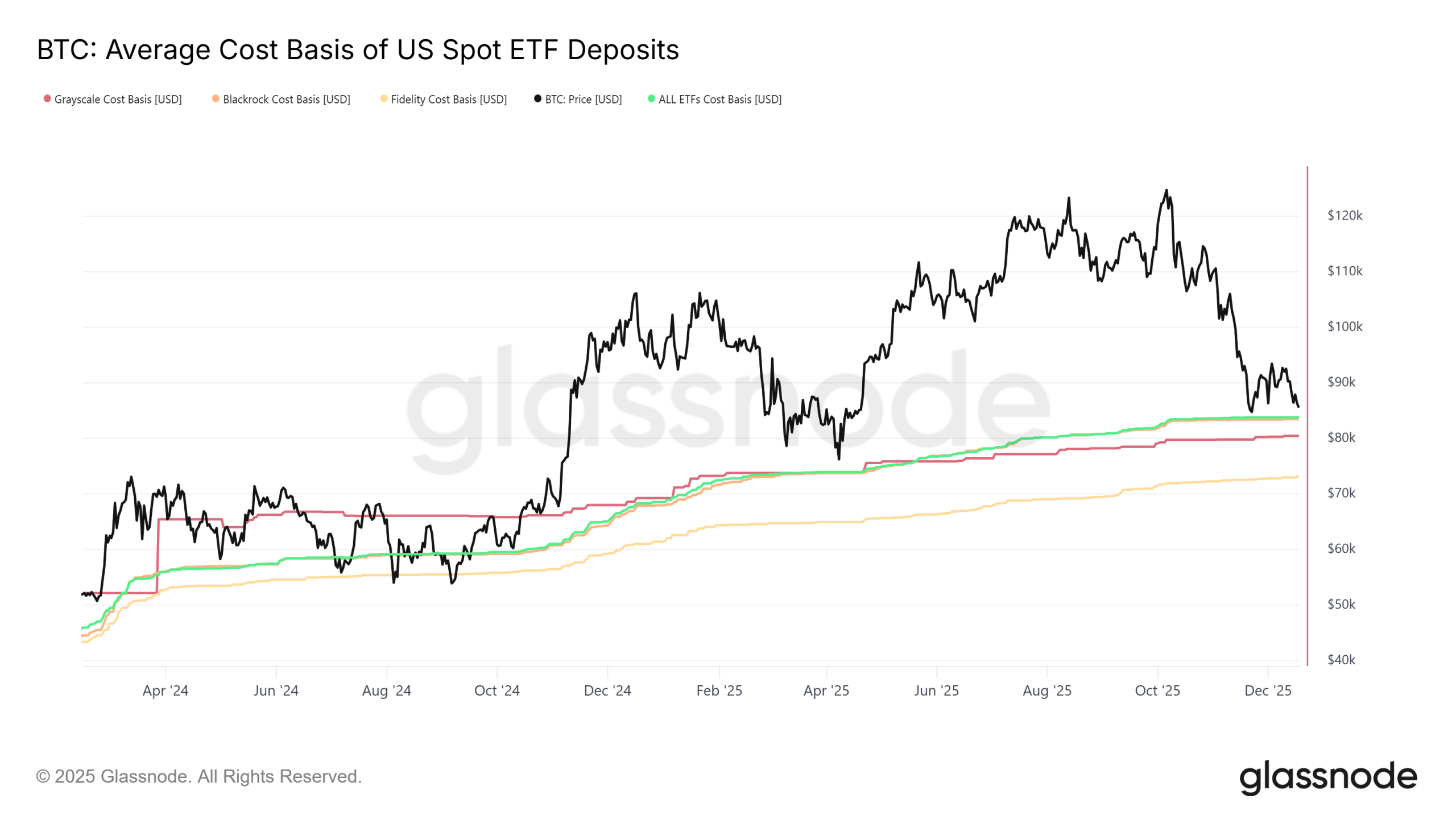Toggle the ALL ETFs Cost Basis label
This screenshot has width=1456, height=819.
pyautogui.click(x=719, y=100)
